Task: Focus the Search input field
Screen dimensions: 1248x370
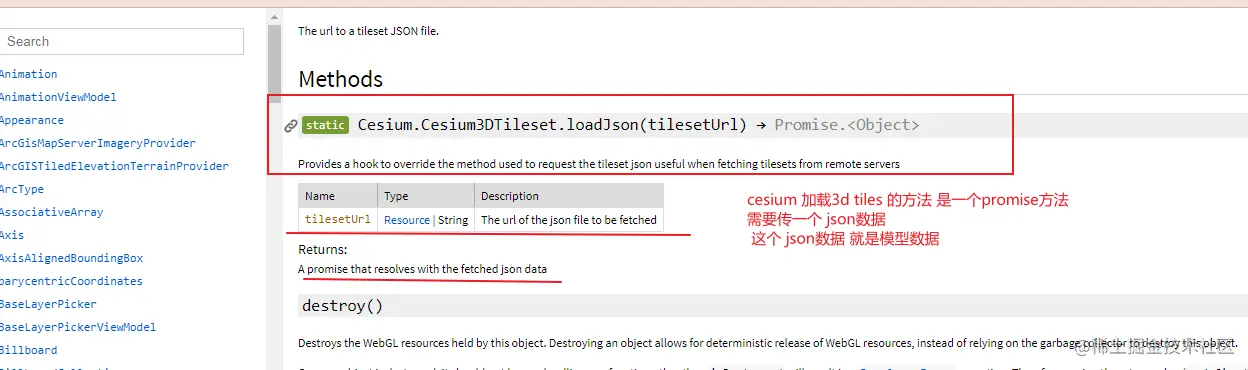Action: [120, 41]
